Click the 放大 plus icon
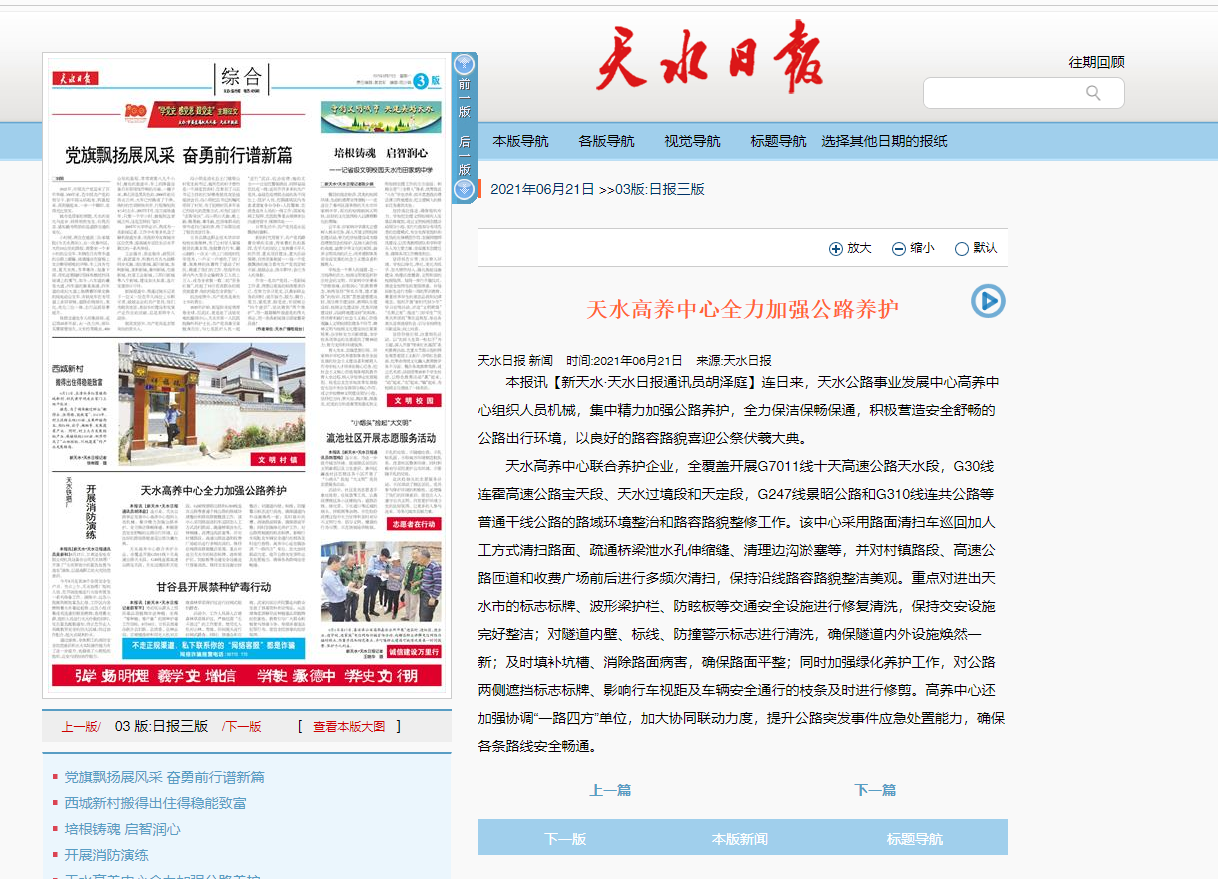 coord(836,249)
